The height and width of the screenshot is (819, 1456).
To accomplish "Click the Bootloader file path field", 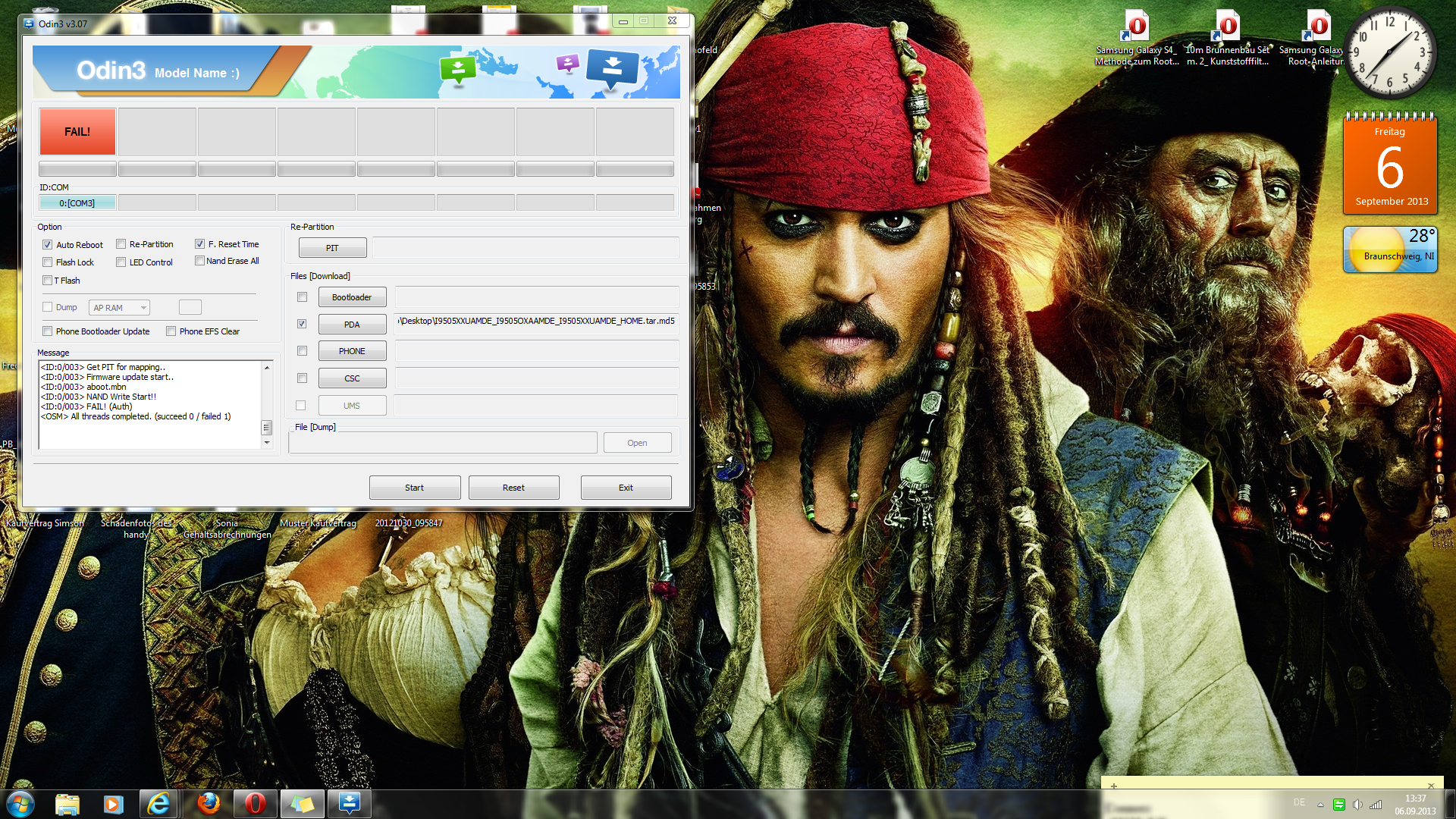I will pos(537,297).
